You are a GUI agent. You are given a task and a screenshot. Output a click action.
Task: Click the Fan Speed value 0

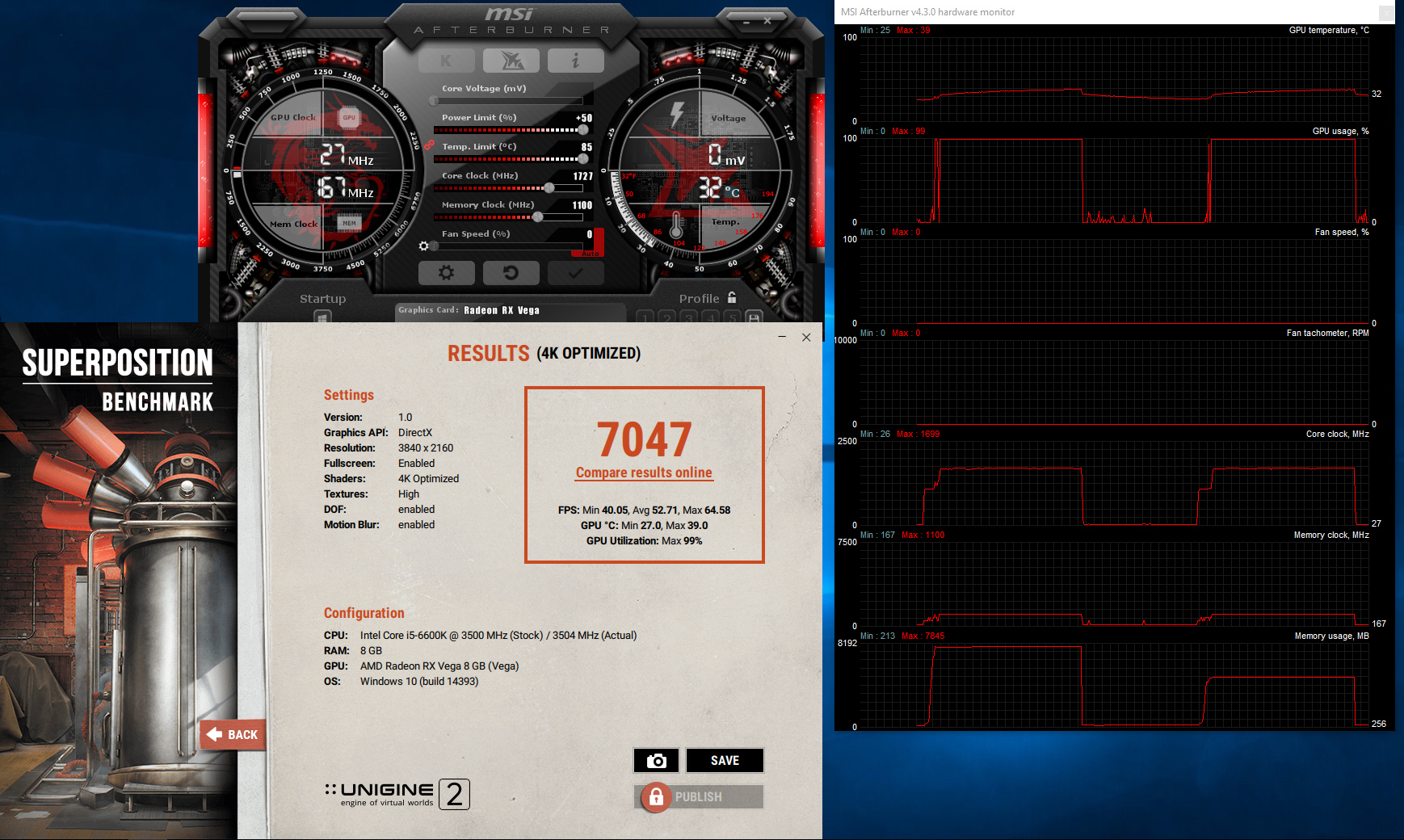pos(590,234)
